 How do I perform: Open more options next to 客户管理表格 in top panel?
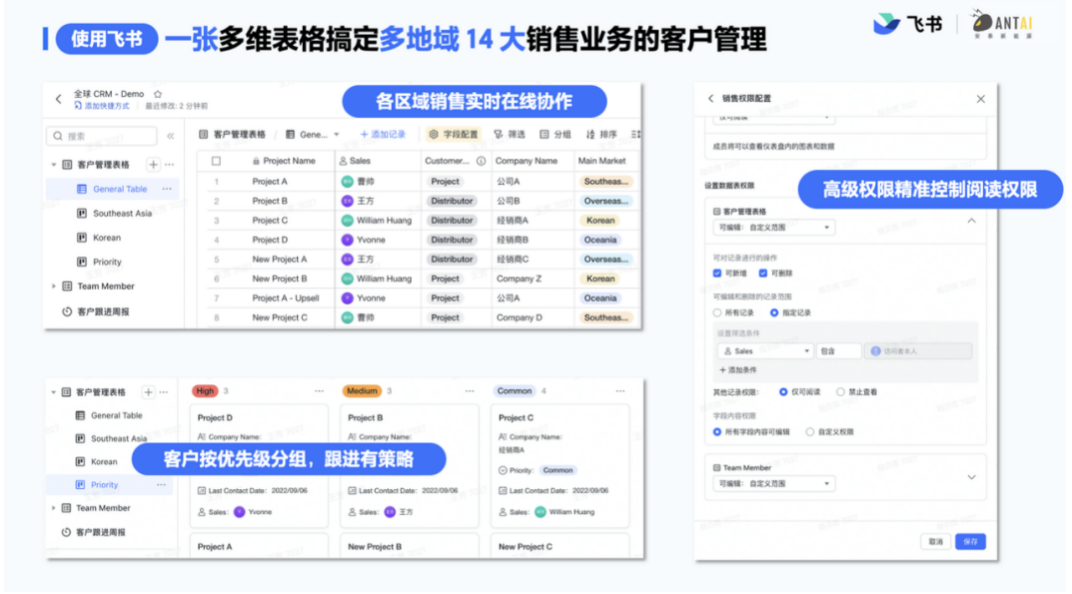[170, 165]
